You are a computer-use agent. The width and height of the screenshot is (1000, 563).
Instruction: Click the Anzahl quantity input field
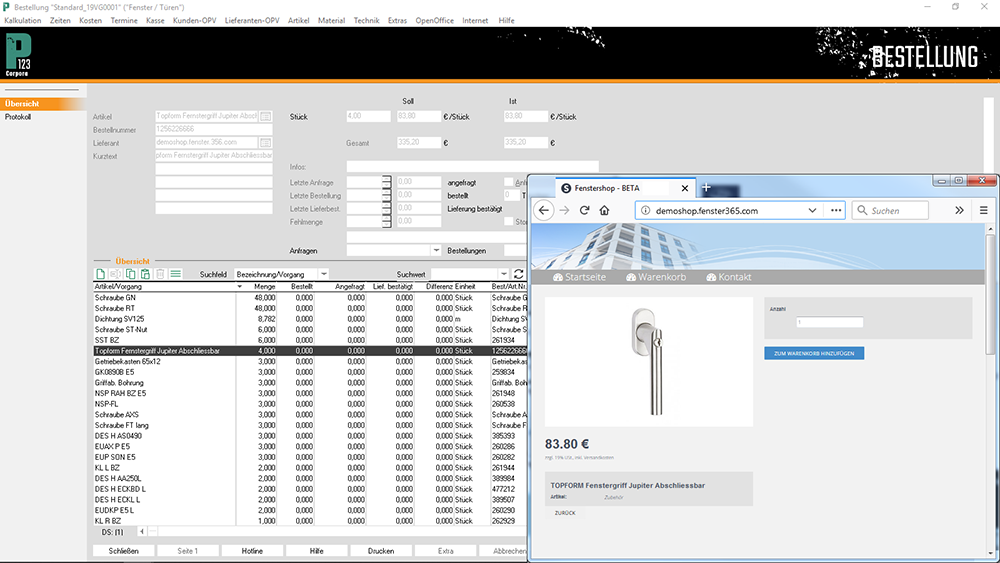pos(829,322)
